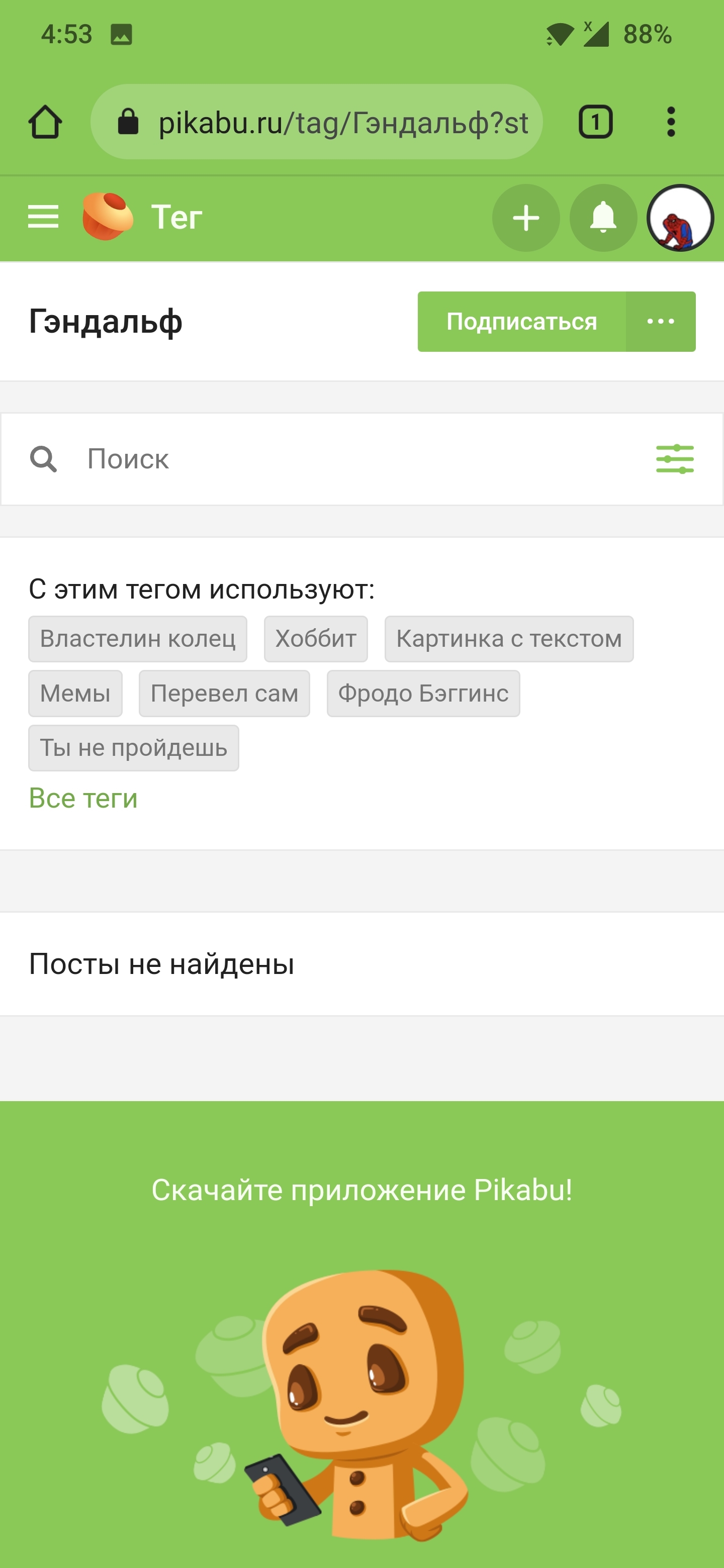Click the pikabu.ru URL address bar
Viewport: 724px width, 1568px height.
pyautogui.click(x=316, y=122)
